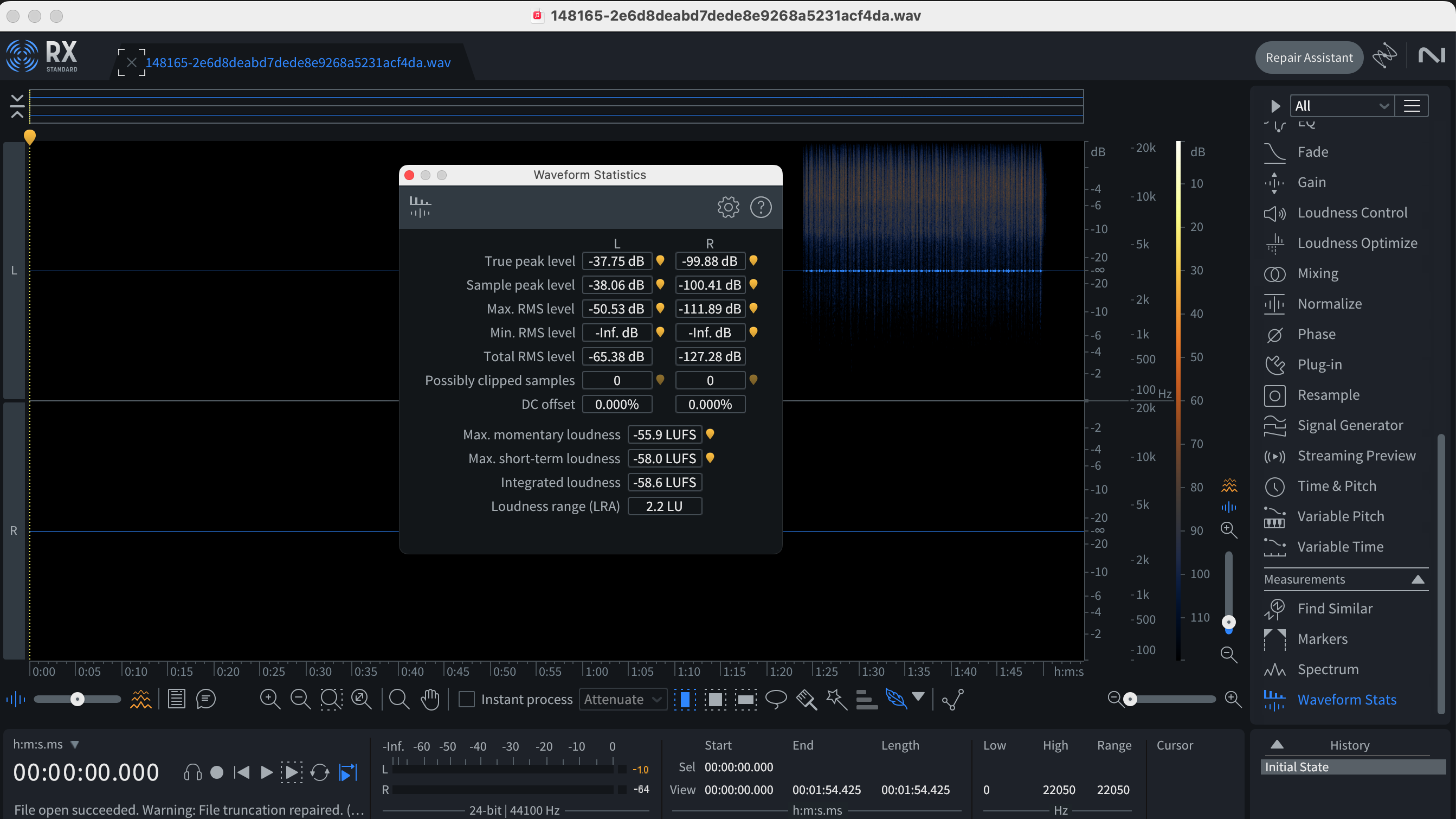Viewport: 1456px width, 819px height.
Task: Close the file tab with X
Action: pos(132,62)
